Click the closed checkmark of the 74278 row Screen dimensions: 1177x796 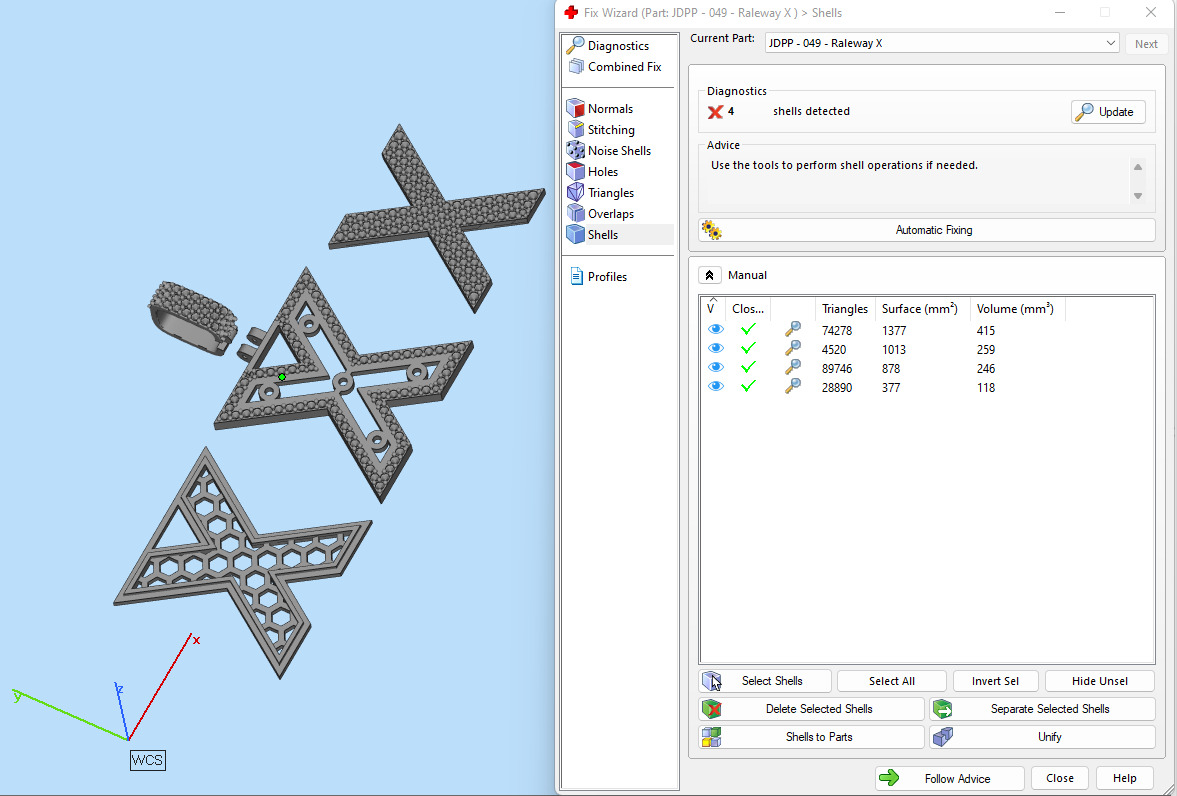[x=748, y=330]
